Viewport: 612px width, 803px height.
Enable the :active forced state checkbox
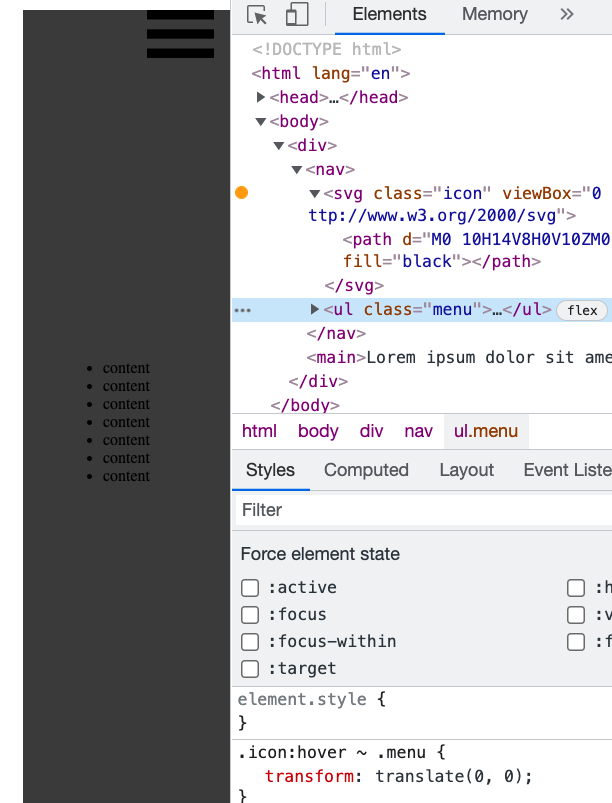pyautogui.click(x=250, y=588)
